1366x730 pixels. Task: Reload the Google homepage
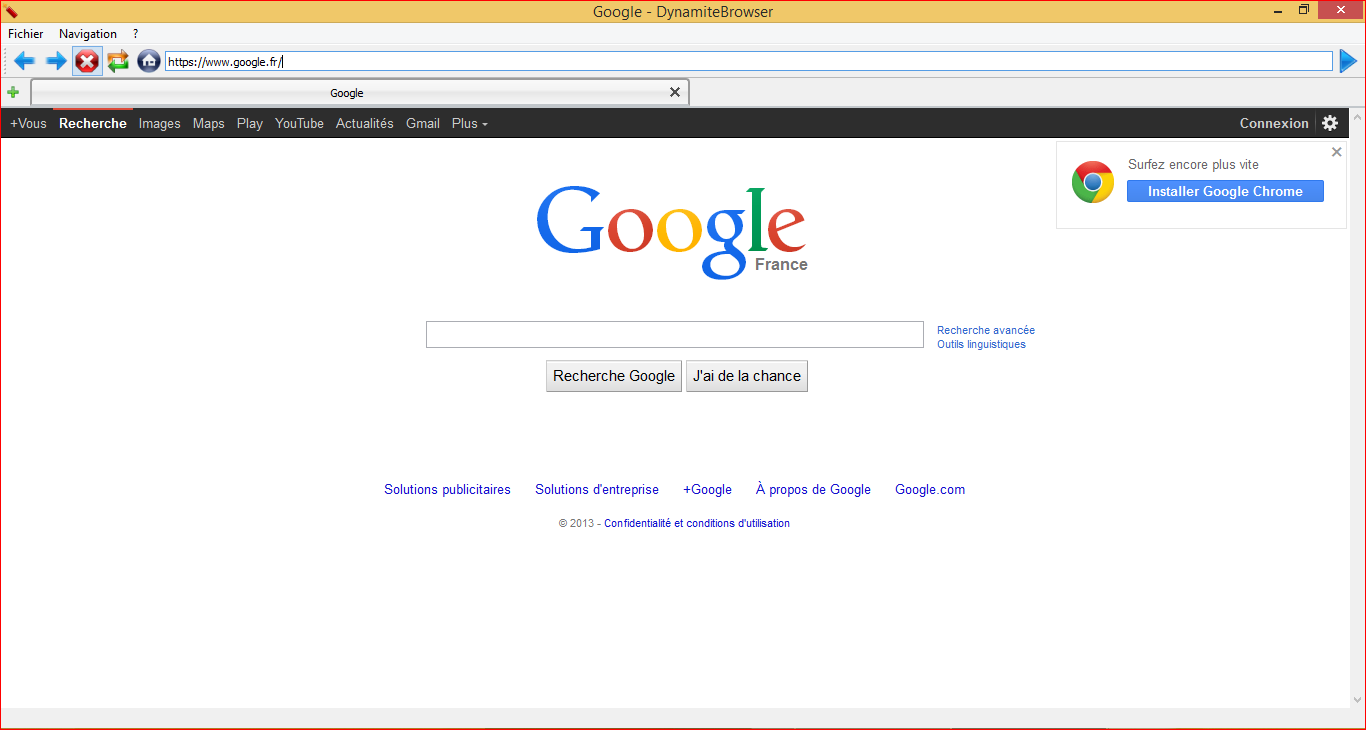pos(118,61)
